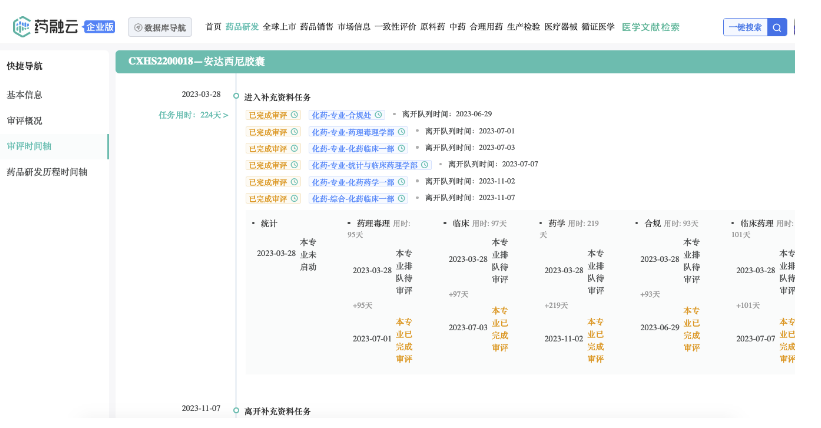Click clock icon beside 化药-专业-合规处
Image resolution: width=821 pixels, height=428 pixels.
[379, 115]
